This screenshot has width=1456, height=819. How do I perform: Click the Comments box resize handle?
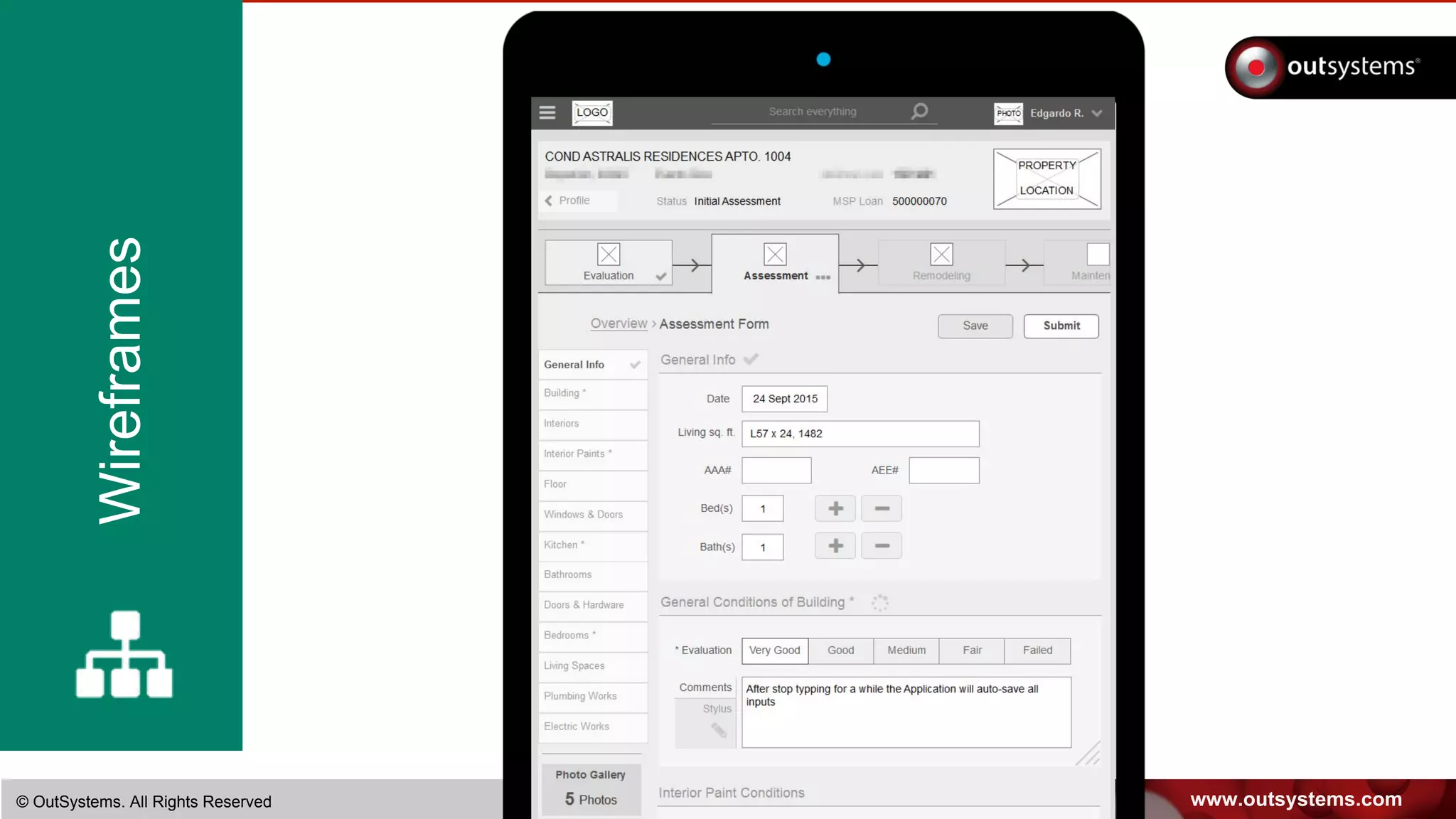(x=1088, y=754)
